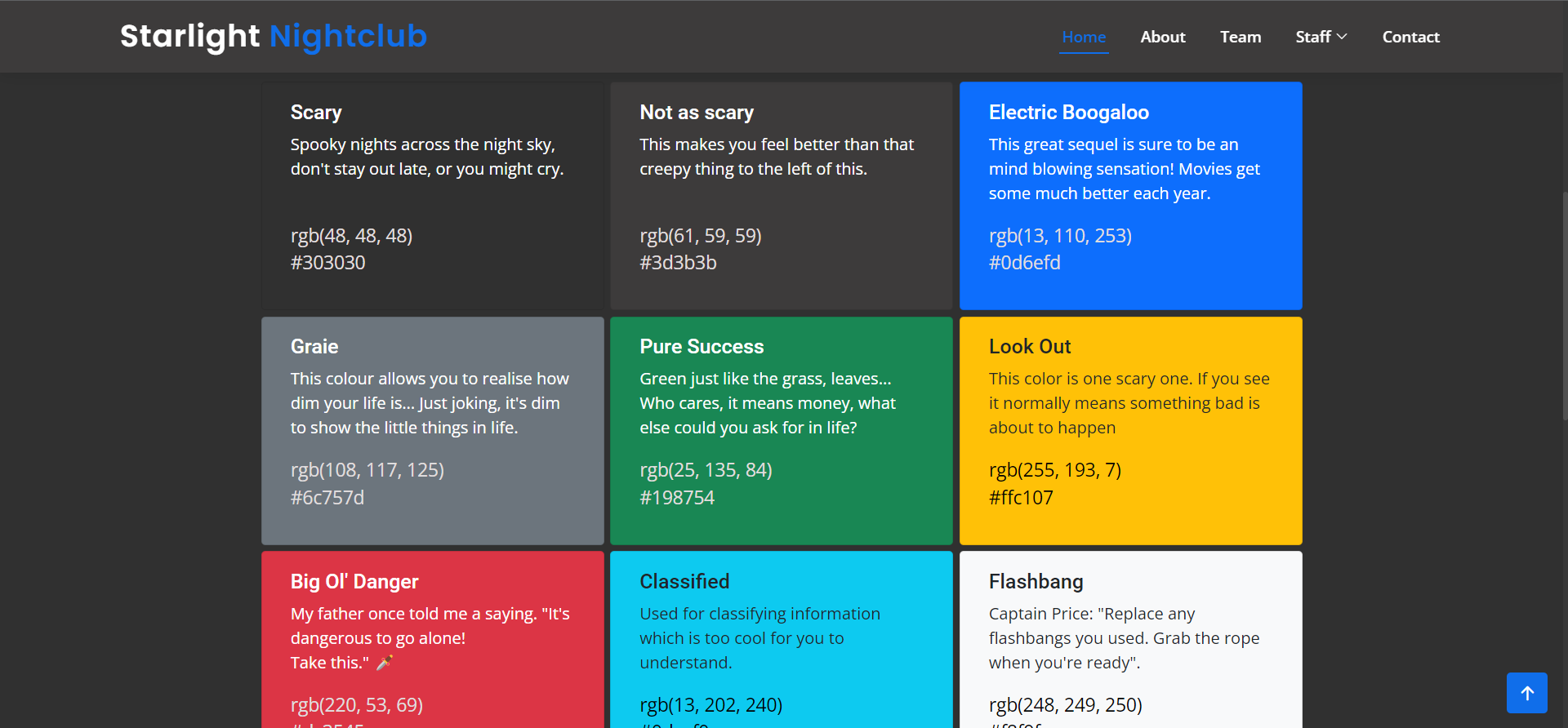Click the Pure Success green card
This screenshot has height=728, width=1568.
click(781, 430)
